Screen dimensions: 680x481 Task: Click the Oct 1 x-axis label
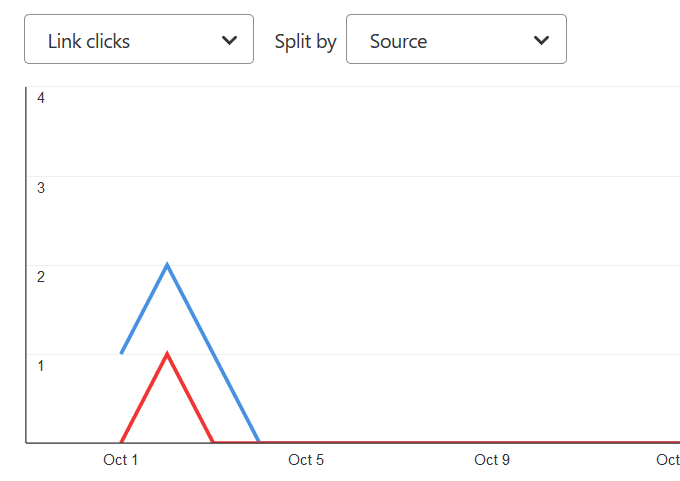click(x=121, y=460)
